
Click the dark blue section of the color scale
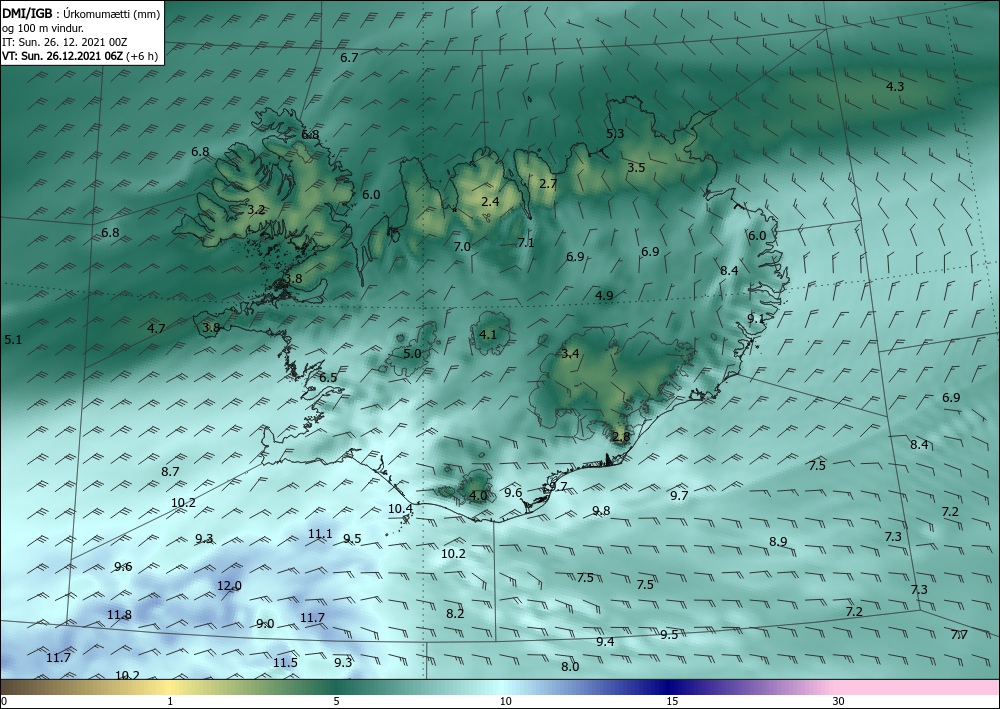[x=670, y=687]
